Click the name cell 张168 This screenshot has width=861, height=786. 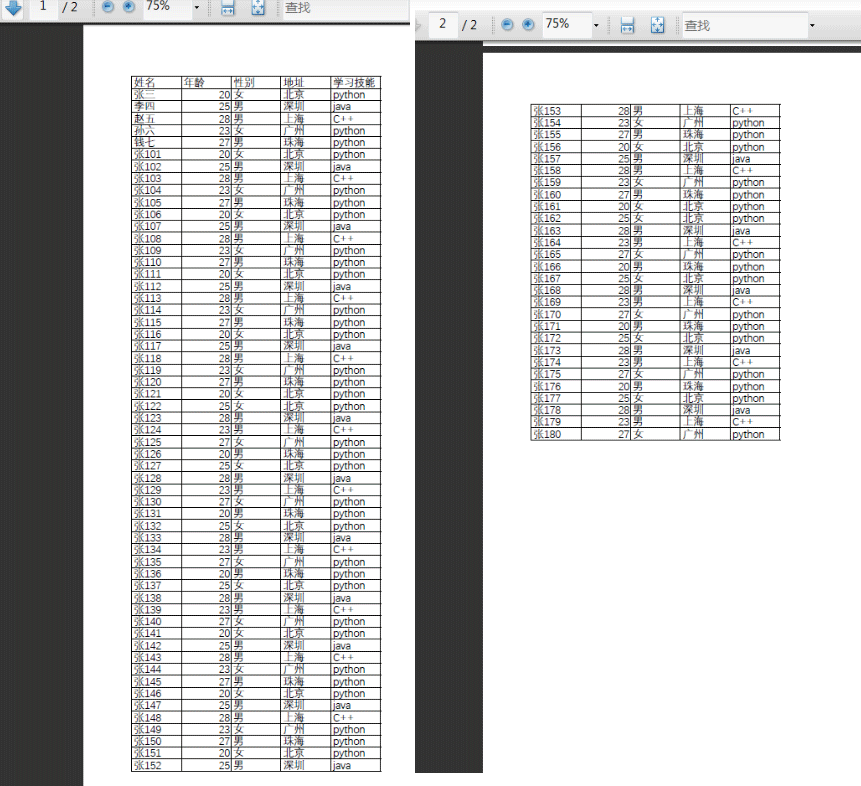pyautogui.click(x=556, y=291)
